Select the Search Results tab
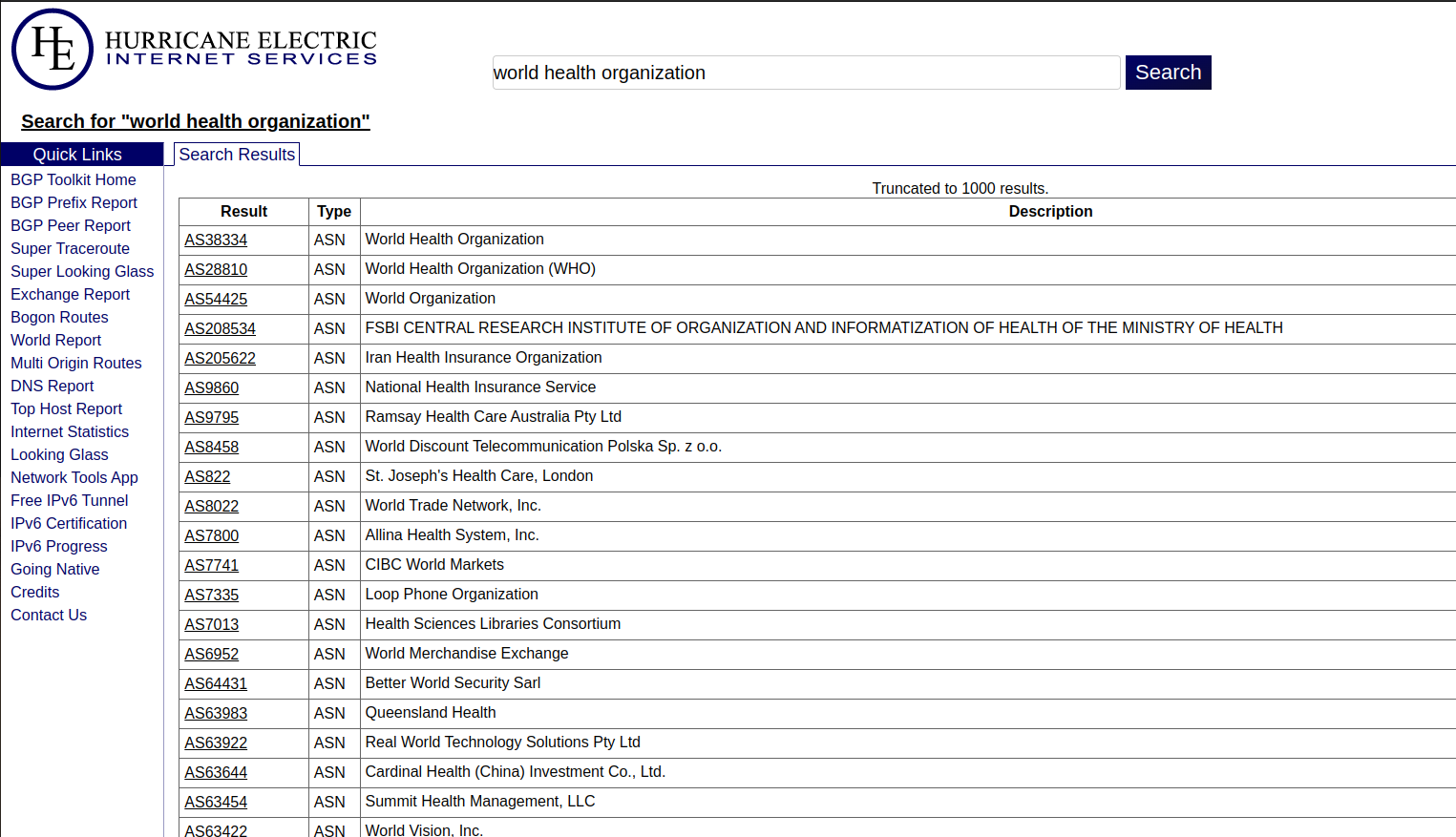Image resolution: width=1456 pixels, height=837 pixels. click(x=237, y=155)
